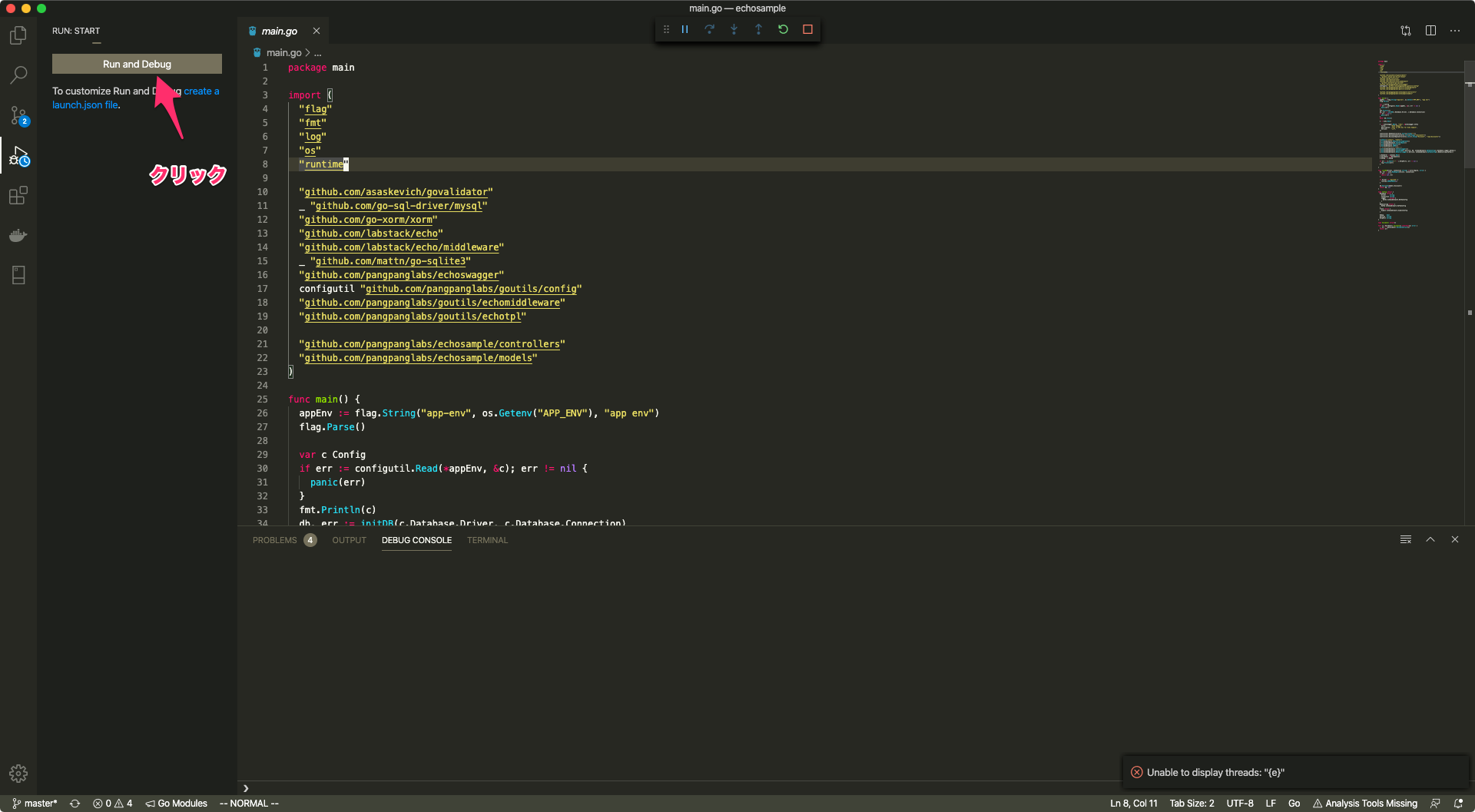Toggle Go Modules in status bar
The width and height of the screenshot is (1475, 812).
click(x=177, y=804)
